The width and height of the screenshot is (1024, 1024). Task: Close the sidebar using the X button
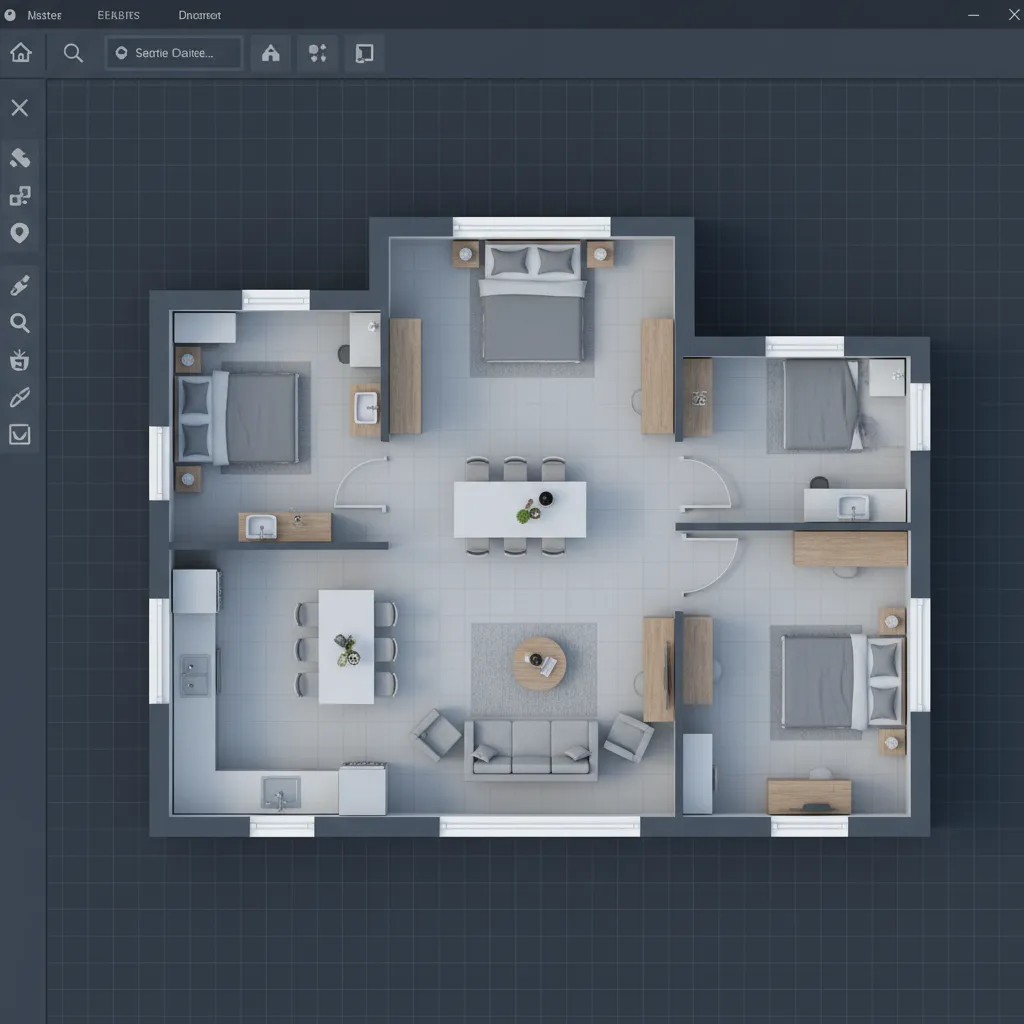point(20,107)
